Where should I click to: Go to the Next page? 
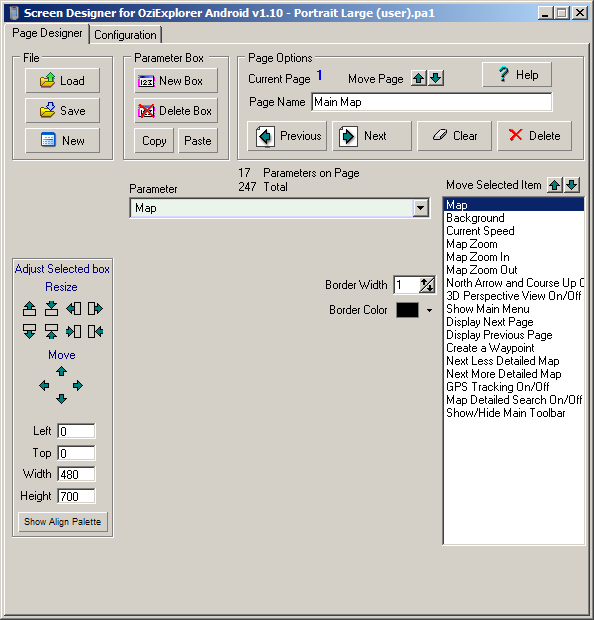(372, 136)
